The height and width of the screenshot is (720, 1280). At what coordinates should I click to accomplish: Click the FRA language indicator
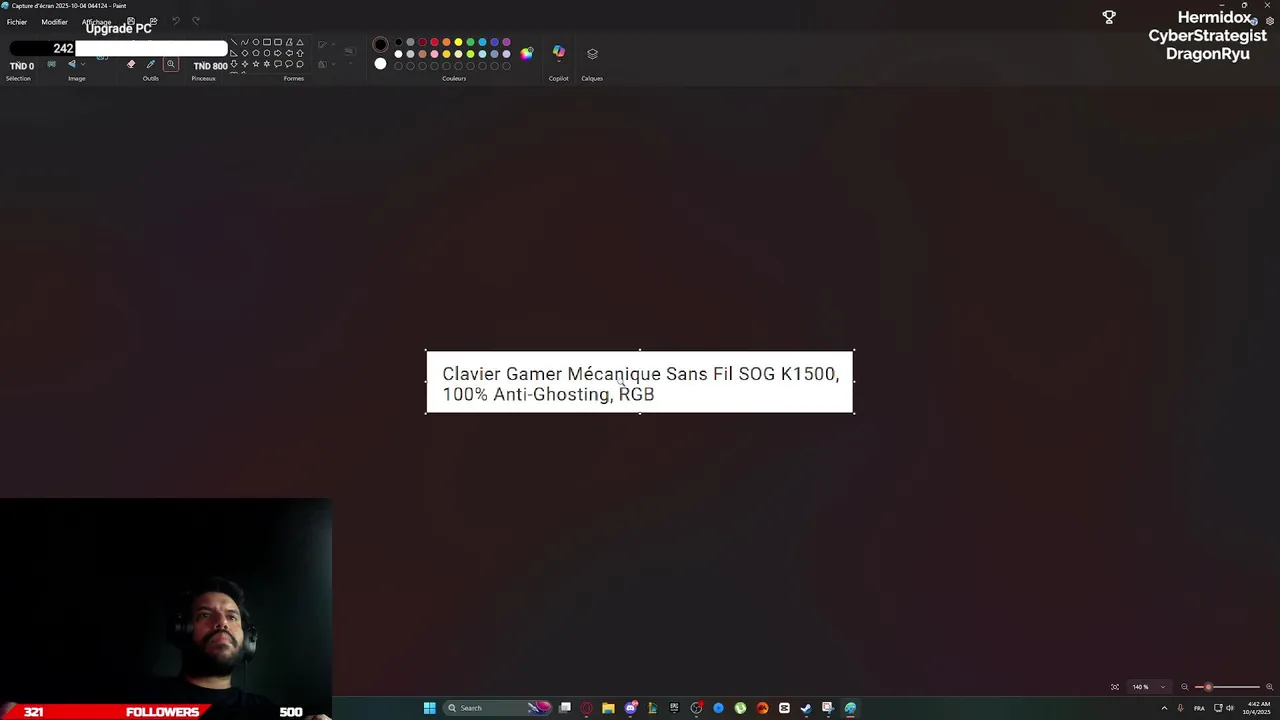pyautogui.click(x=1199, y=708)
